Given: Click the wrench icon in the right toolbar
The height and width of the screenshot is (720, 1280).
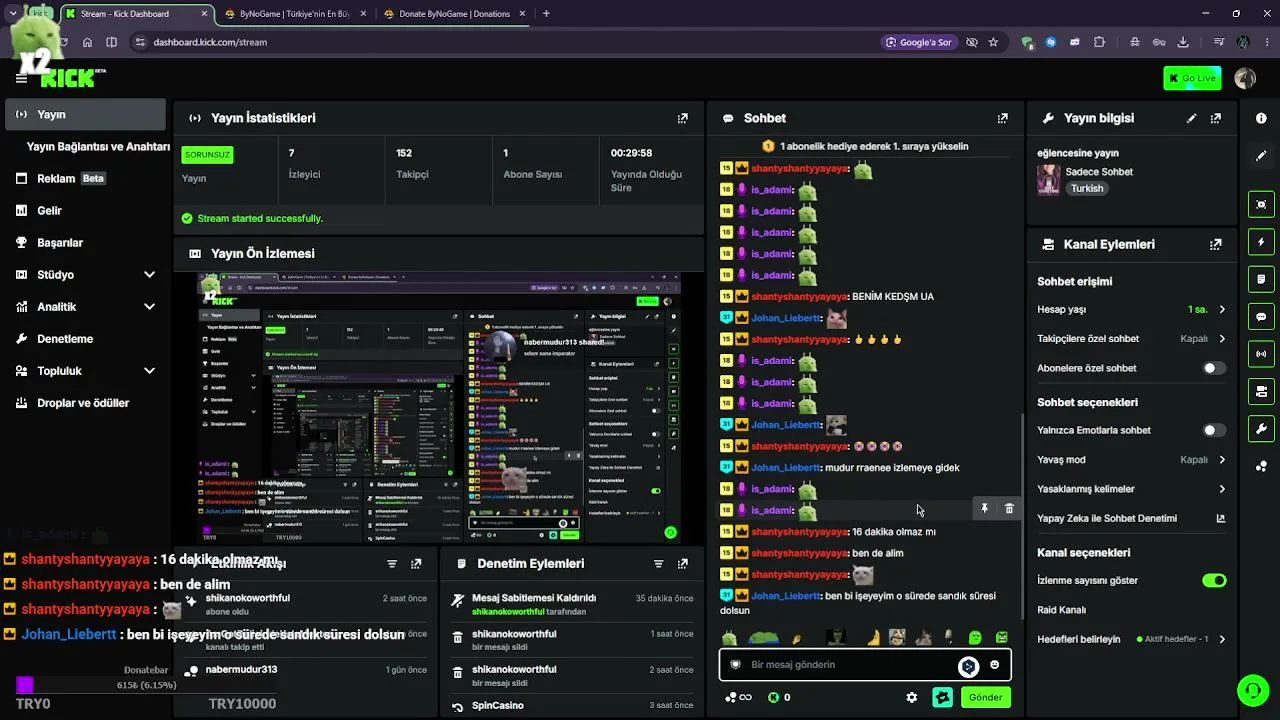Looking at the screenshot, I should click(1261, 429).
